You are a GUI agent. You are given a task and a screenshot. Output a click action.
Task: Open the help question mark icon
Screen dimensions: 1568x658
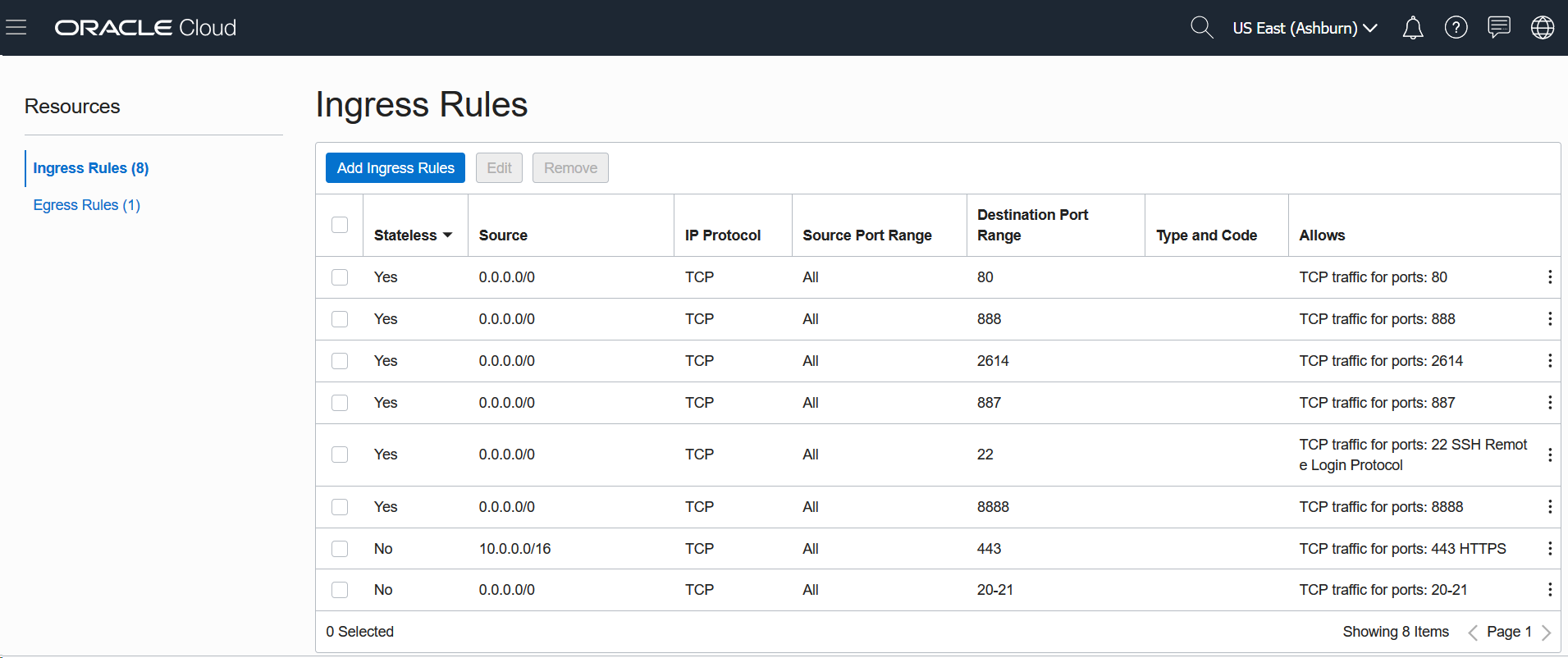[1456, 28]
